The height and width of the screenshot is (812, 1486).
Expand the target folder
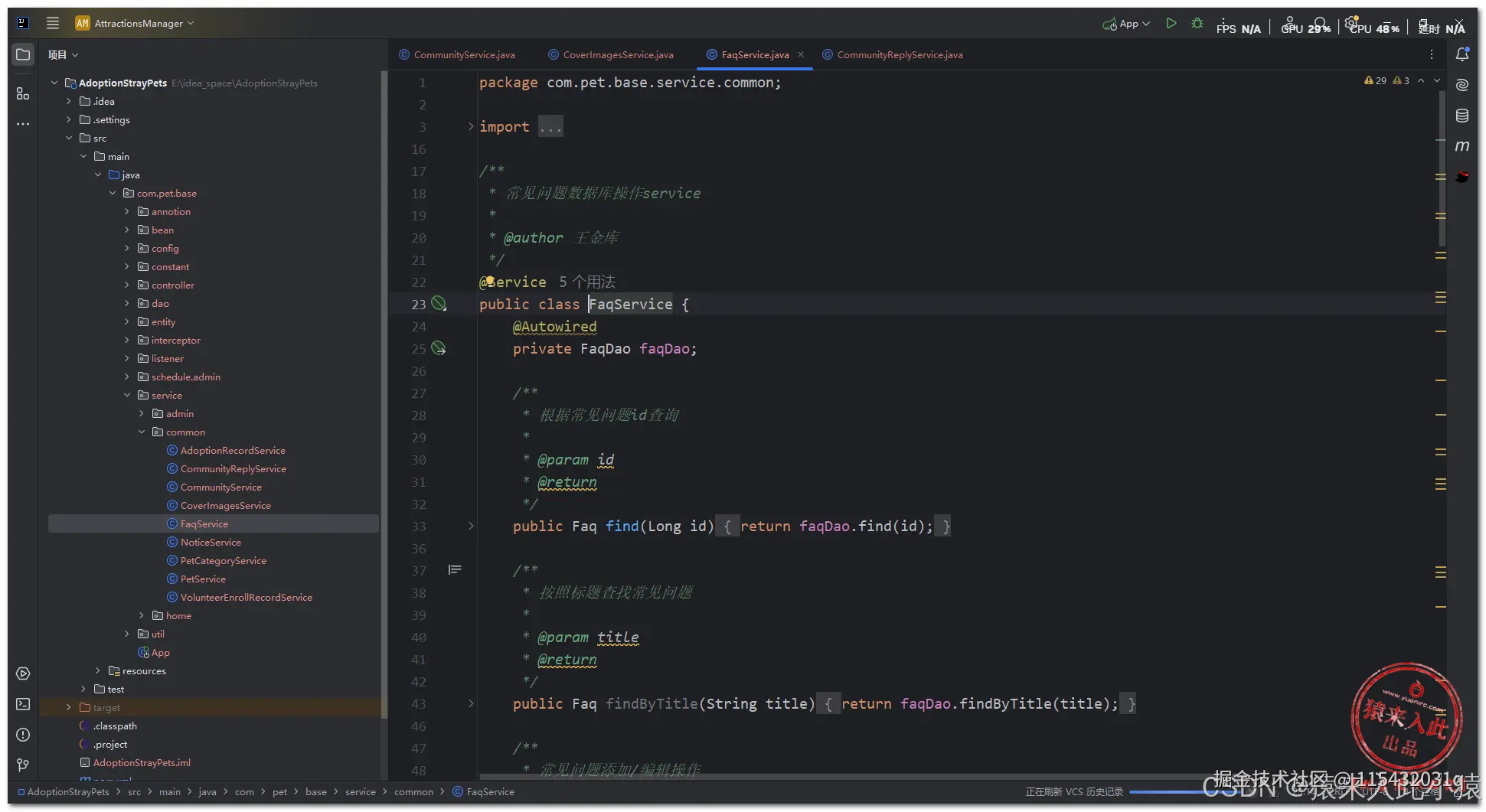[x=69, y=707]
